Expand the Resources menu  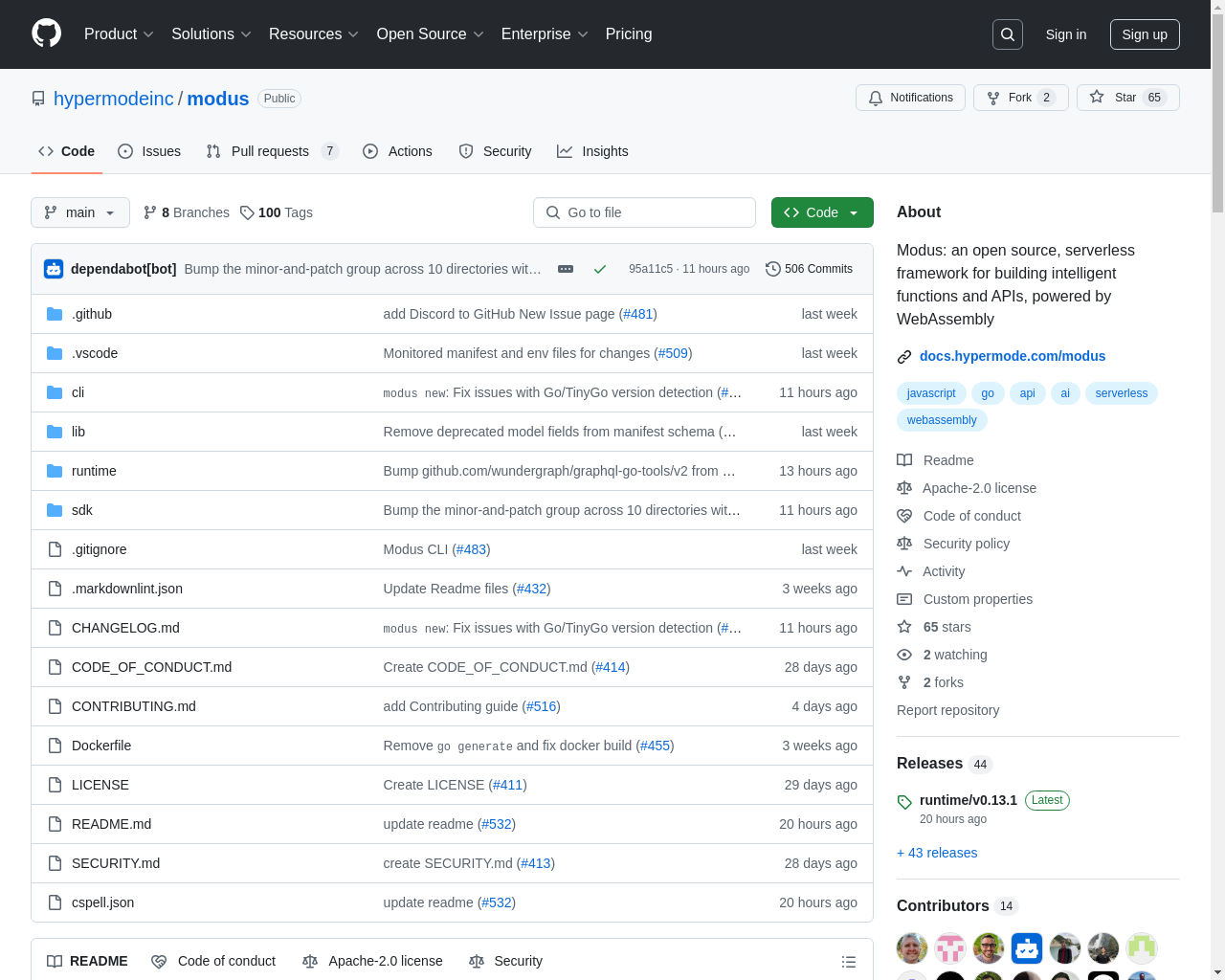click(x=314, y=34)
